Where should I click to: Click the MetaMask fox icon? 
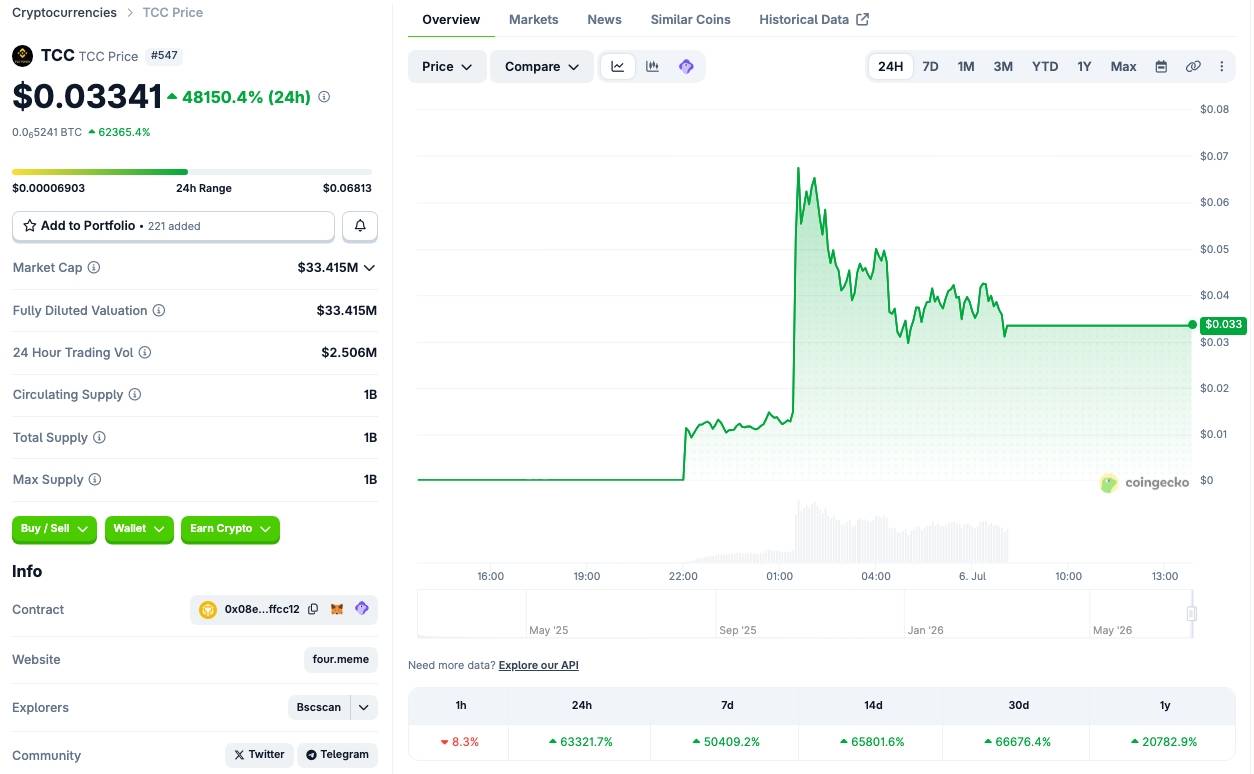(x=337, y=609)
